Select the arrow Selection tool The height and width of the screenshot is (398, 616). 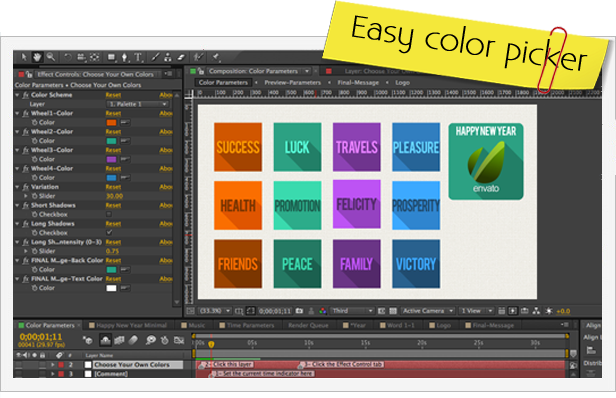pos(24,57)
